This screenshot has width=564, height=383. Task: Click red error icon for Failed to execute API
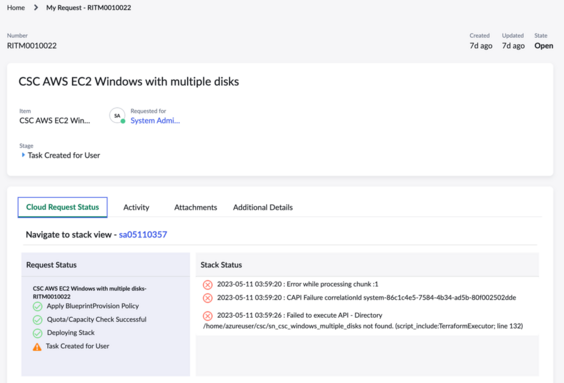pos(208,316)
